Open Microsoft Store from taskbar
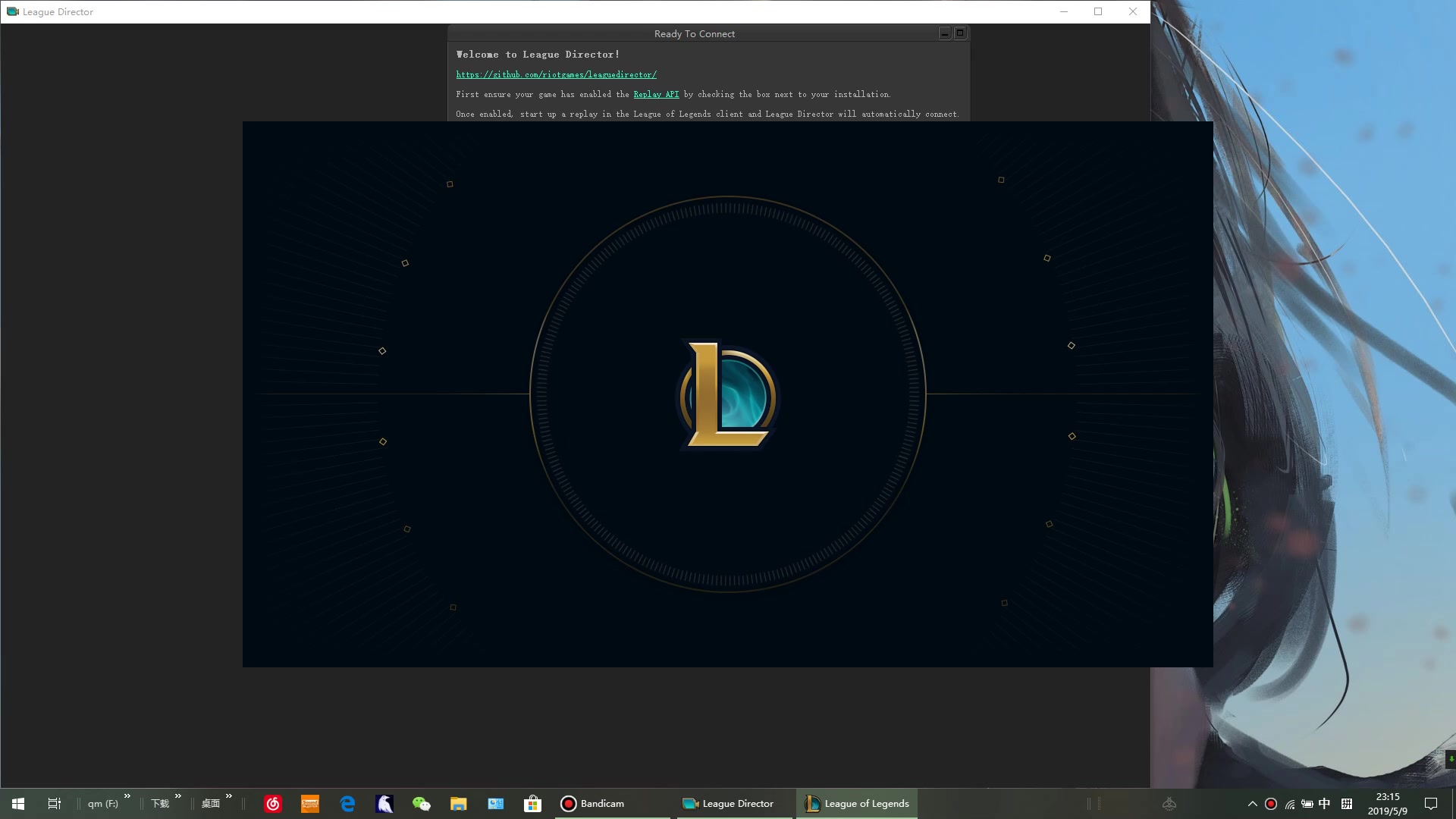The height and width of the screenshot is (819, 1456). point(532,804)
